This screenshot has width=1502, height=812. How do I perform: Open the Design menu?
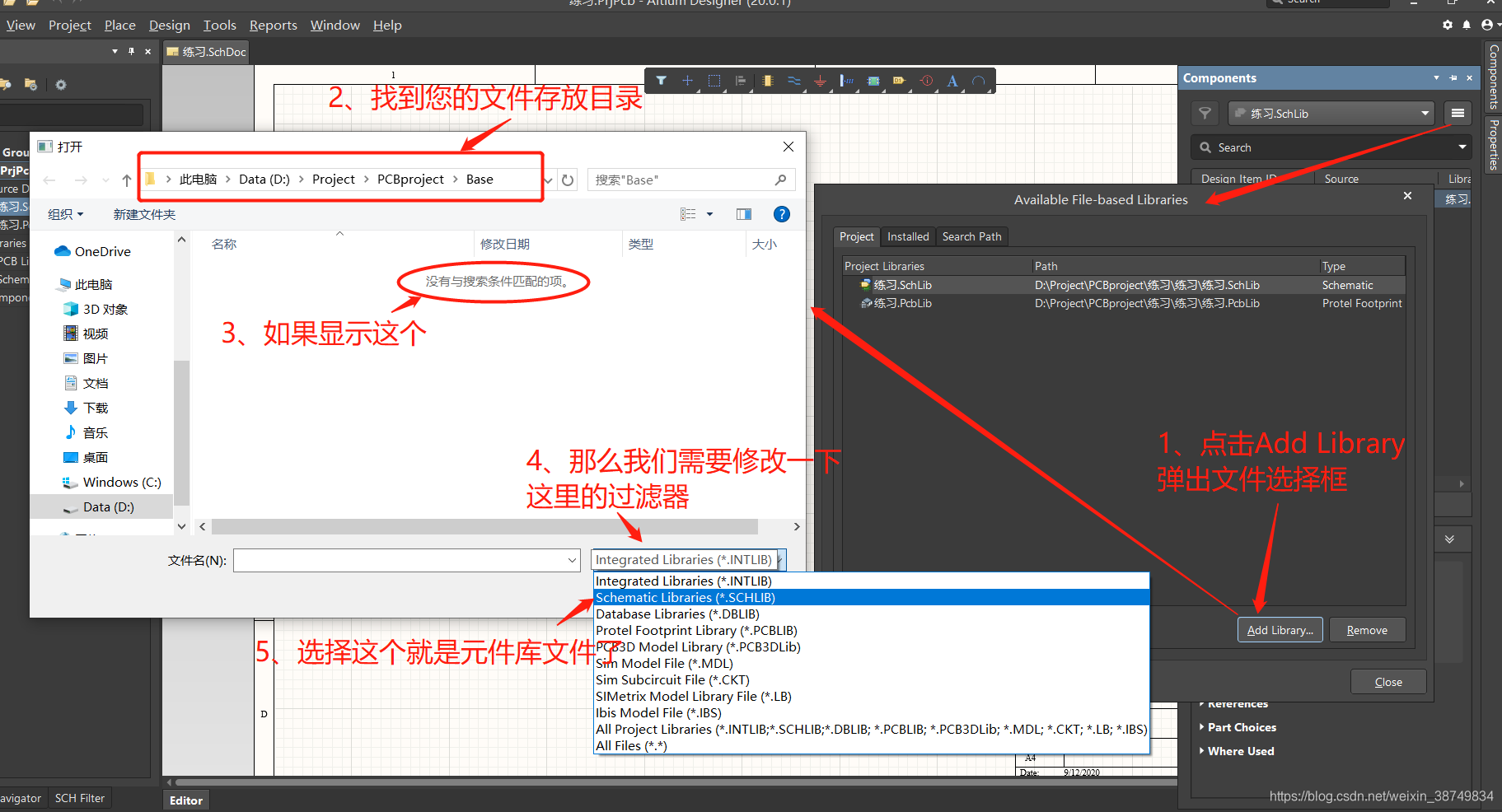(170, 26)
